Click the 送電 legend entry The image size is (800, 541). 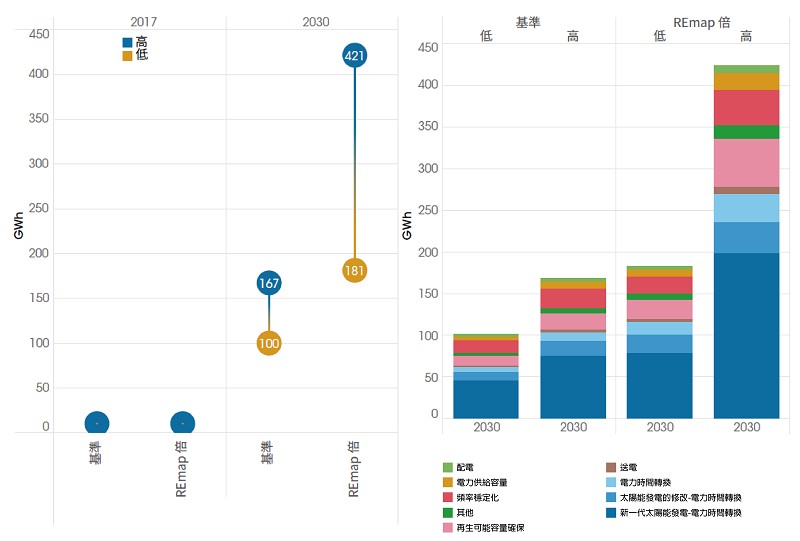(628, 467)
